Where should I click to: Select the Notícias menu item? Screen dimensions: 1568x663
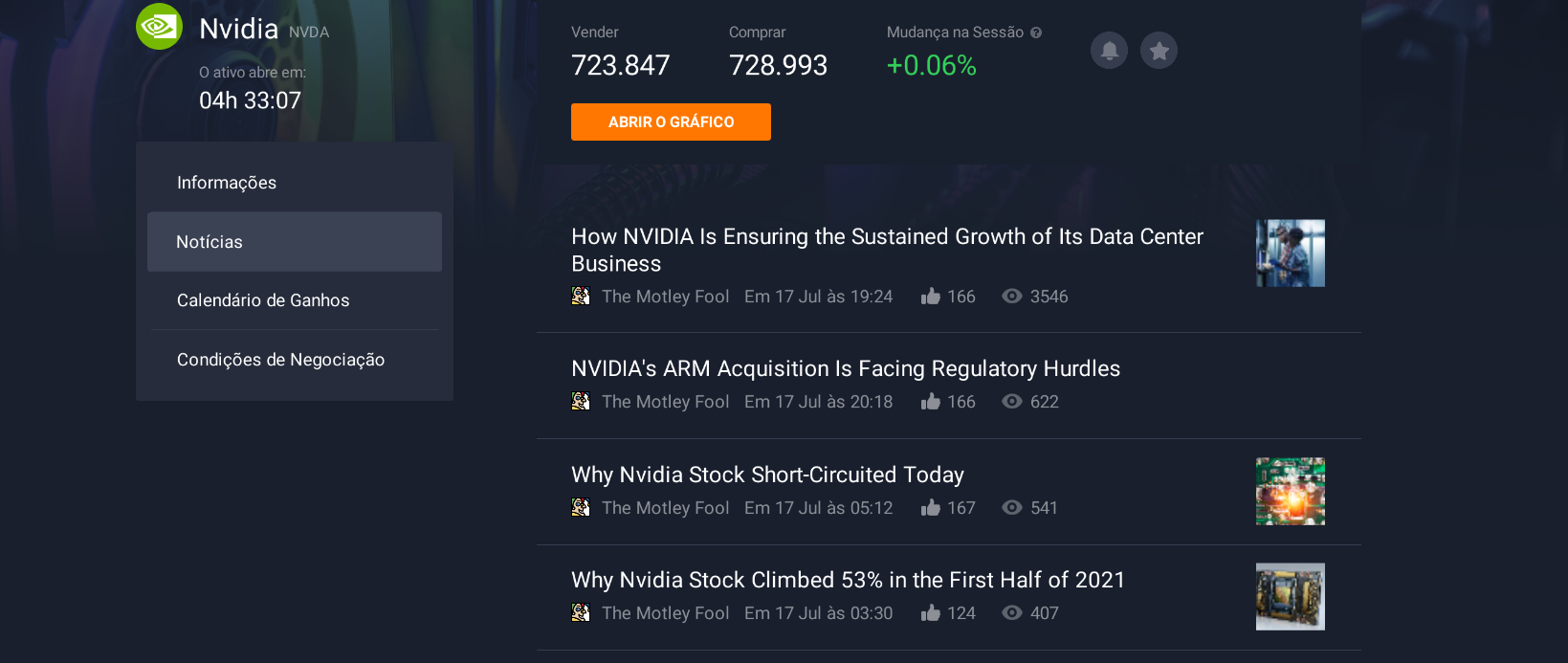[295, 242]
